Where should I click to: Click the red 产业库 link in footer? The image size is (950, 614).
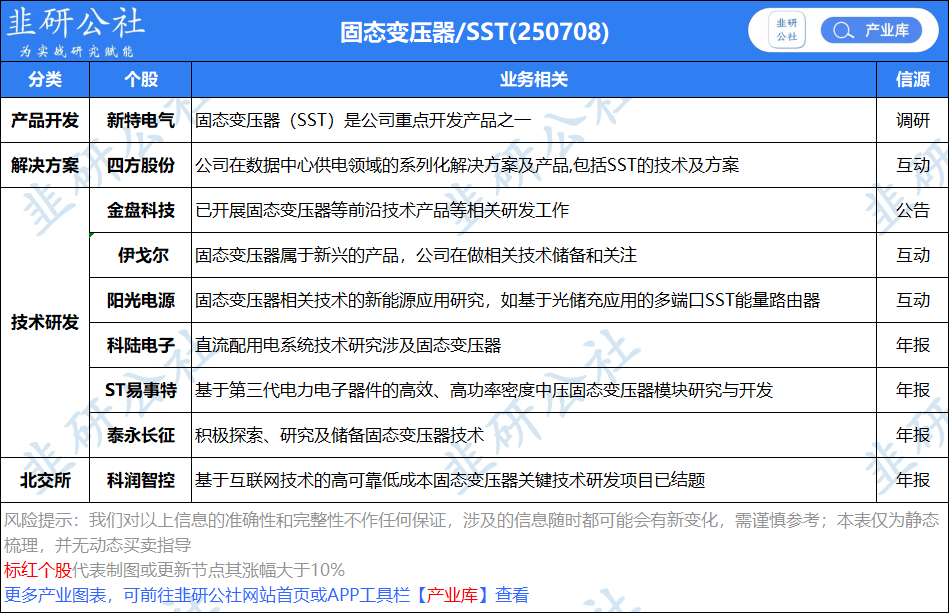[452, 595]
